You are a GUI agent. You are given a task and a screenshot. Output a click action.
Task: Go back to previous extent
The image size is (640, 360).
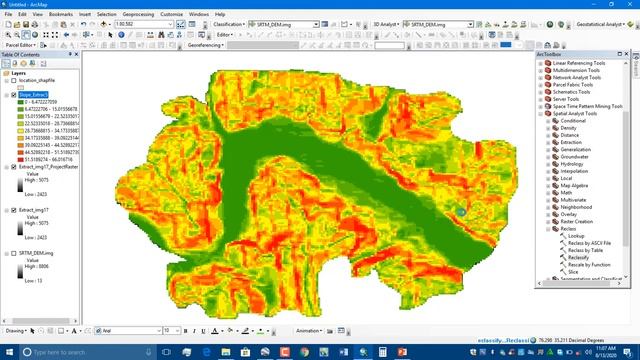66,35
